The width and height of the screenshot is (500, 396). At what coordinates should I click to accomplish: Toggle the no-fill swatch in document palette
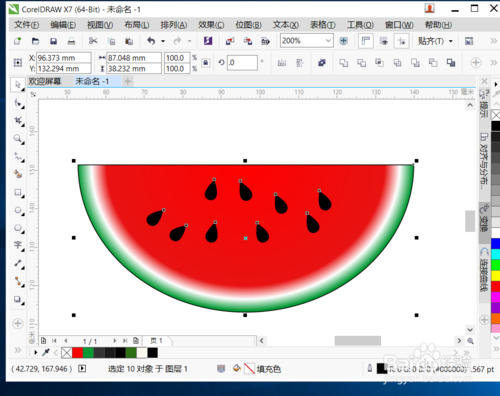(x=67, y=353)
